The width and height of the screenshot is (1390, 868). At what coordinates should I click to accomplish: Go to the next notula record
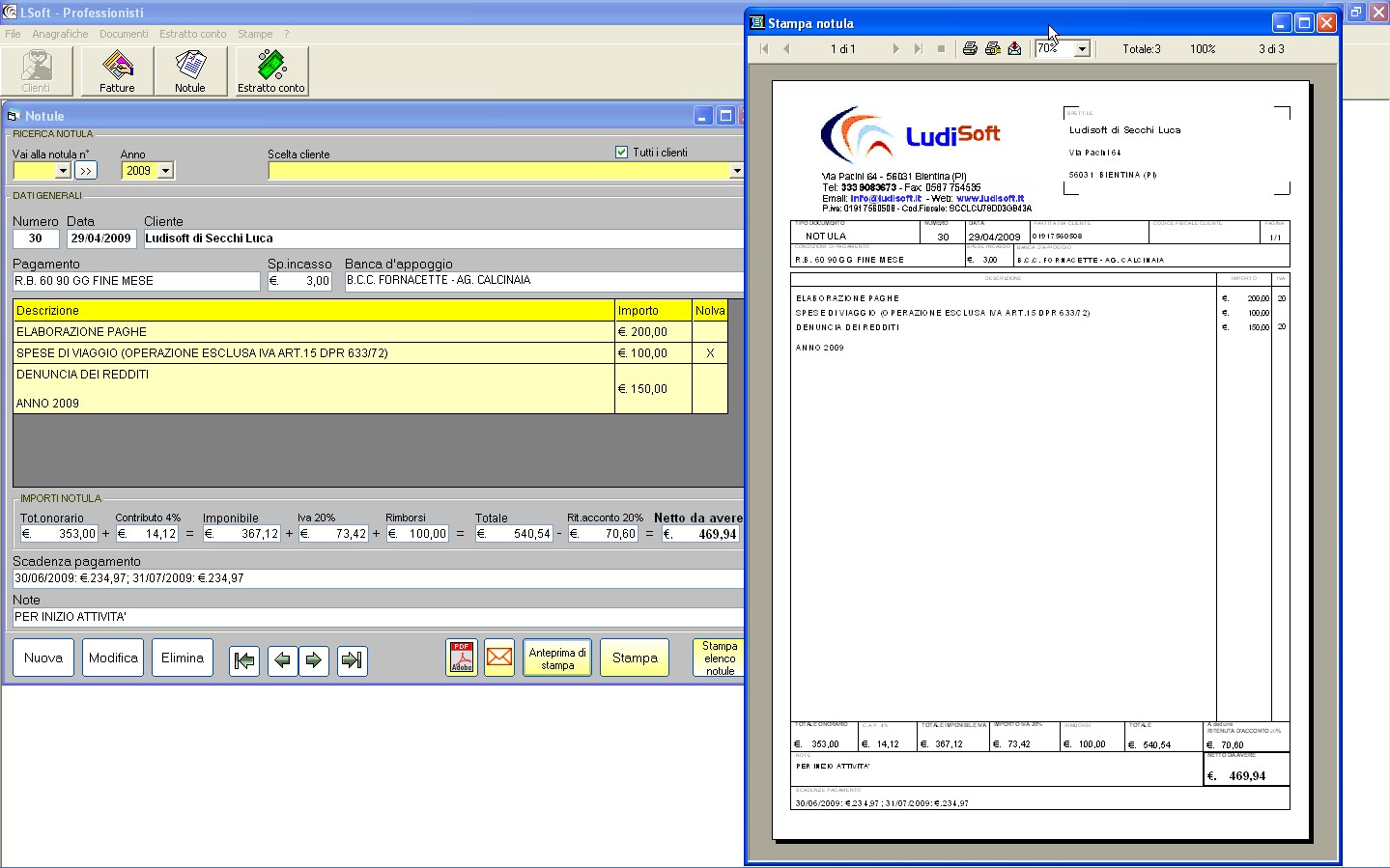tap(313, 660)
